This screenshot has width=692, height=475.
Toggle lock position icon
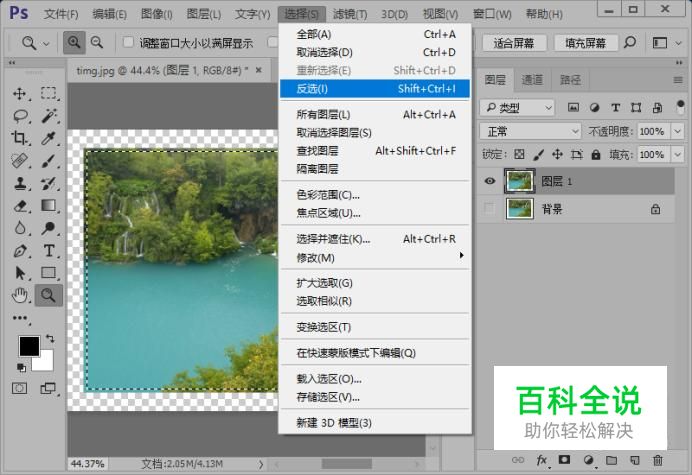pos(557,154)
